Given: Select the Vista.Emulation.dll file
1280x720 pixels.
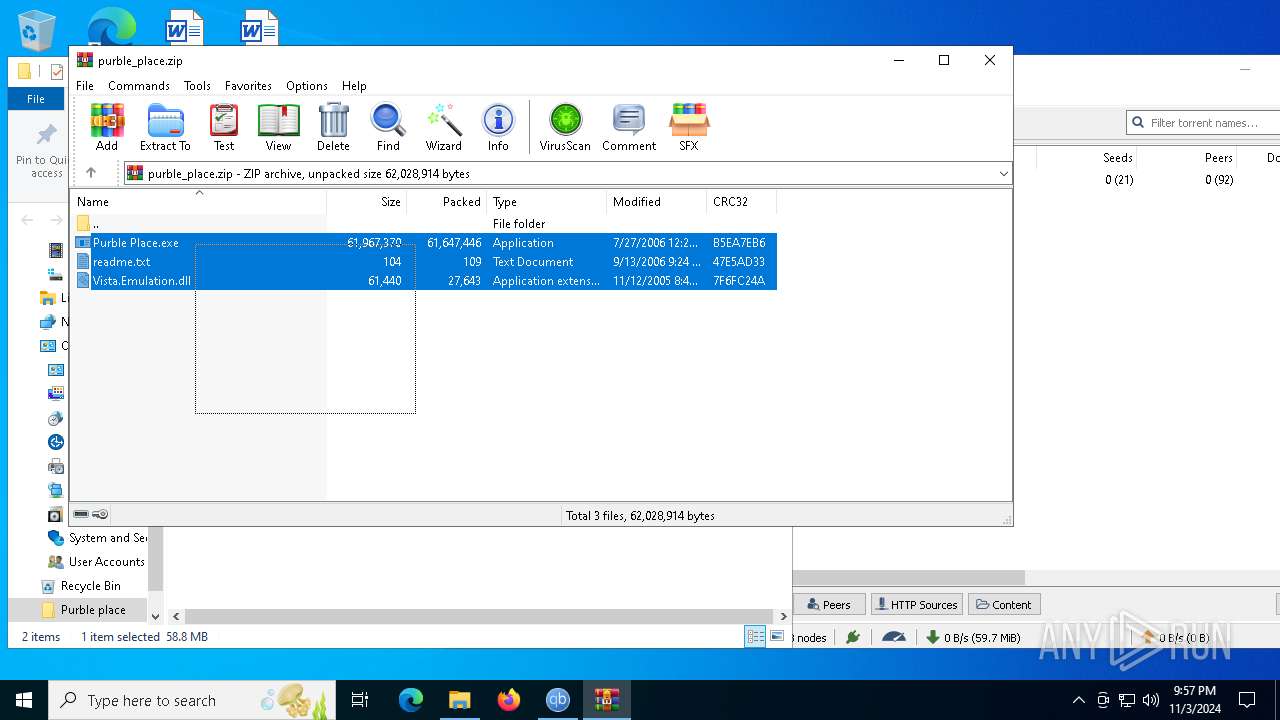Looking at the screenshot, I should [x=425, y=281].
